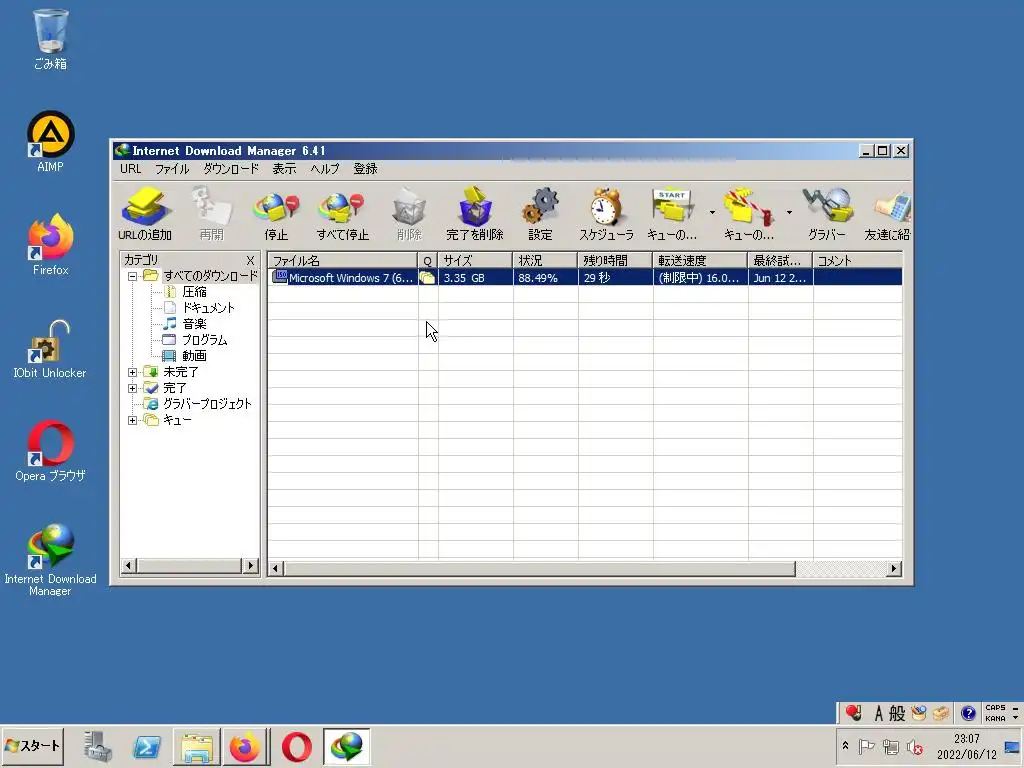1024x768 pixels.
Task: Open dropdown arrow beside Stop Queue
Action: (789, 212)
